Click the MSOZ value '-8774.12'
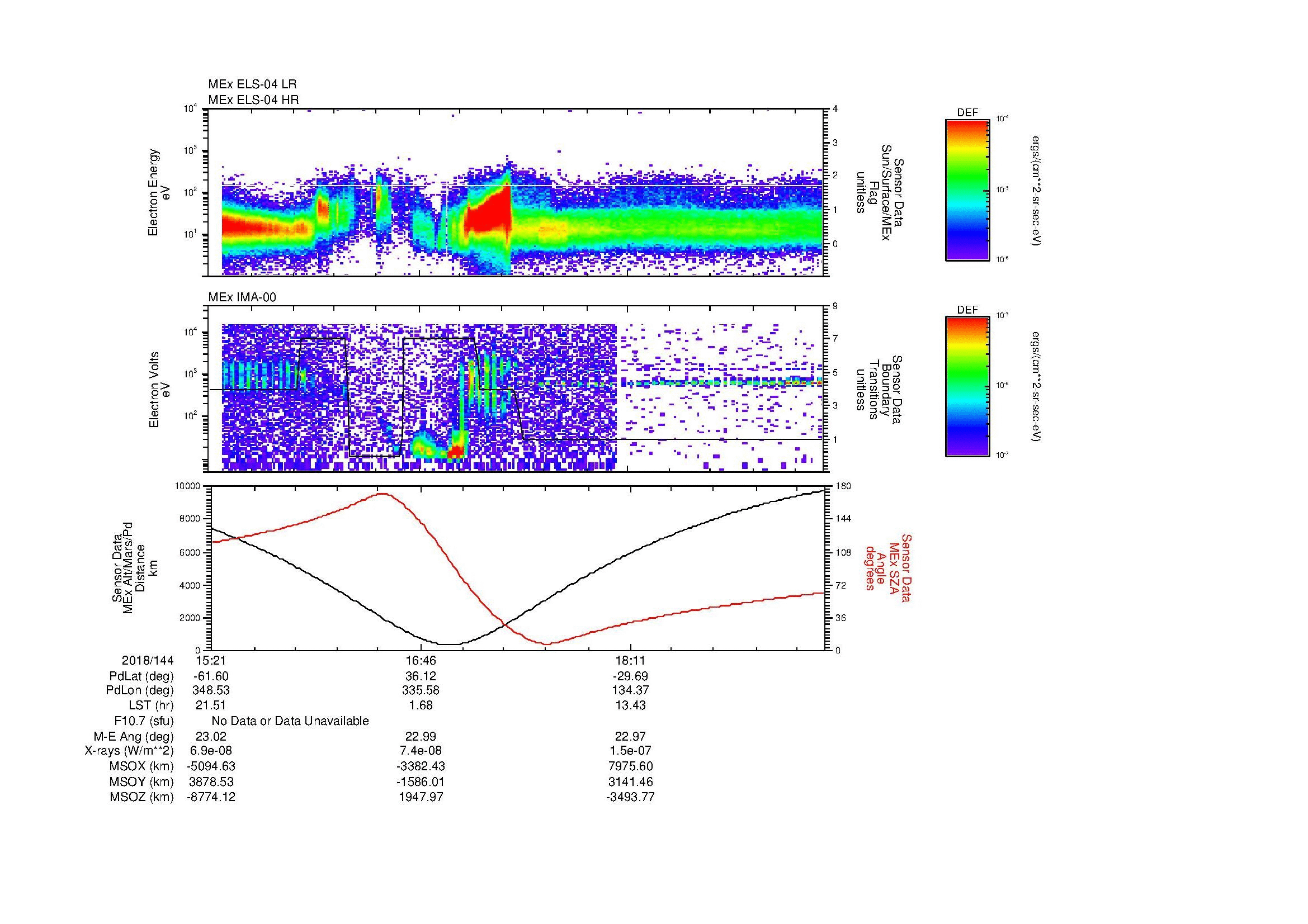 211,797
